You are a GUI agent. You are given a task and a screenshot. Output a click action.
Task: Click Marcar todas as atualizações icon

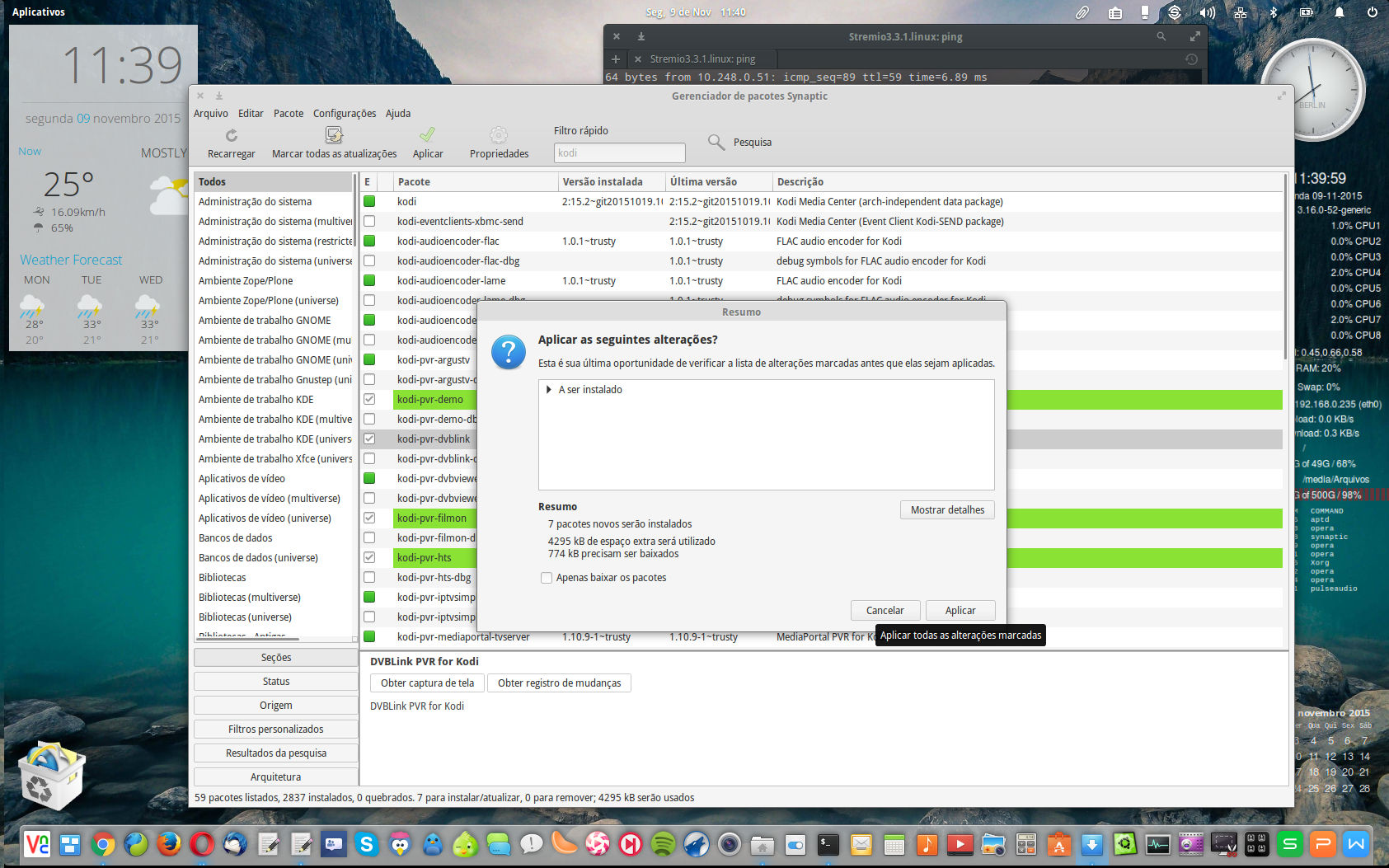(334, 135)
